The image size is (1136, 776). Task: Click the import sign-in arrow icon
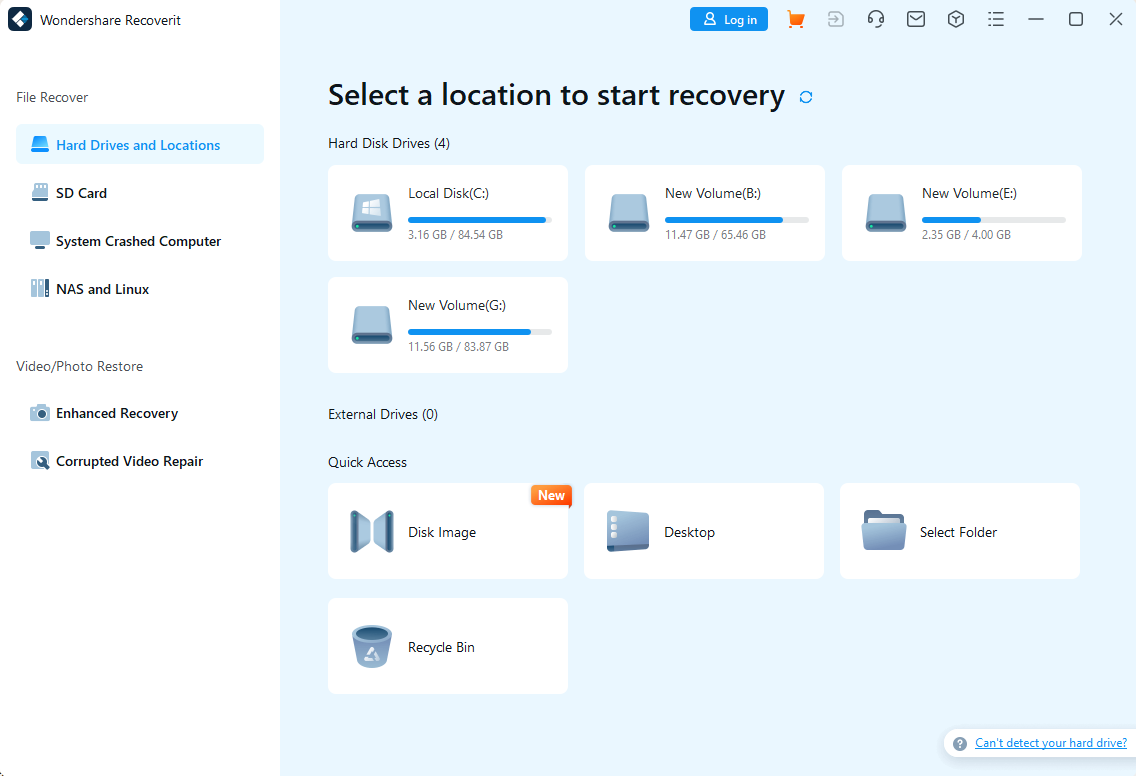(835, 20)
